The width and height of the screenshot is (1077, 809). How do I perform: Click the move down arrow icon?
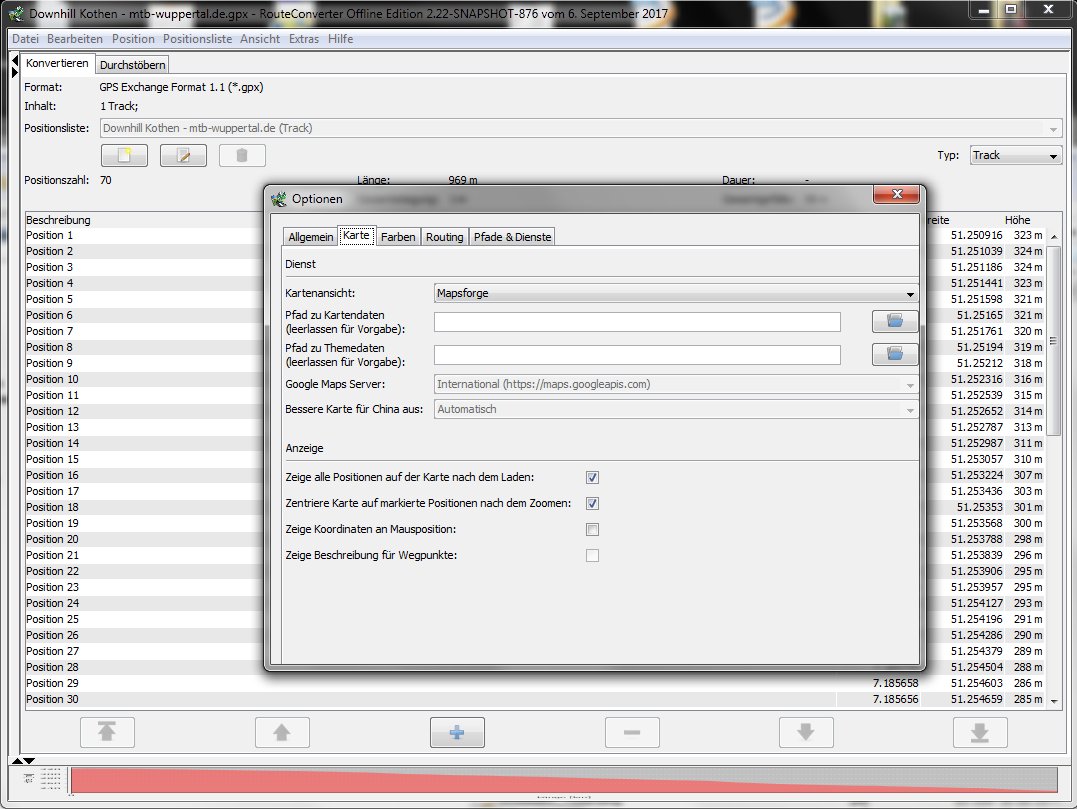pos(805,733)
